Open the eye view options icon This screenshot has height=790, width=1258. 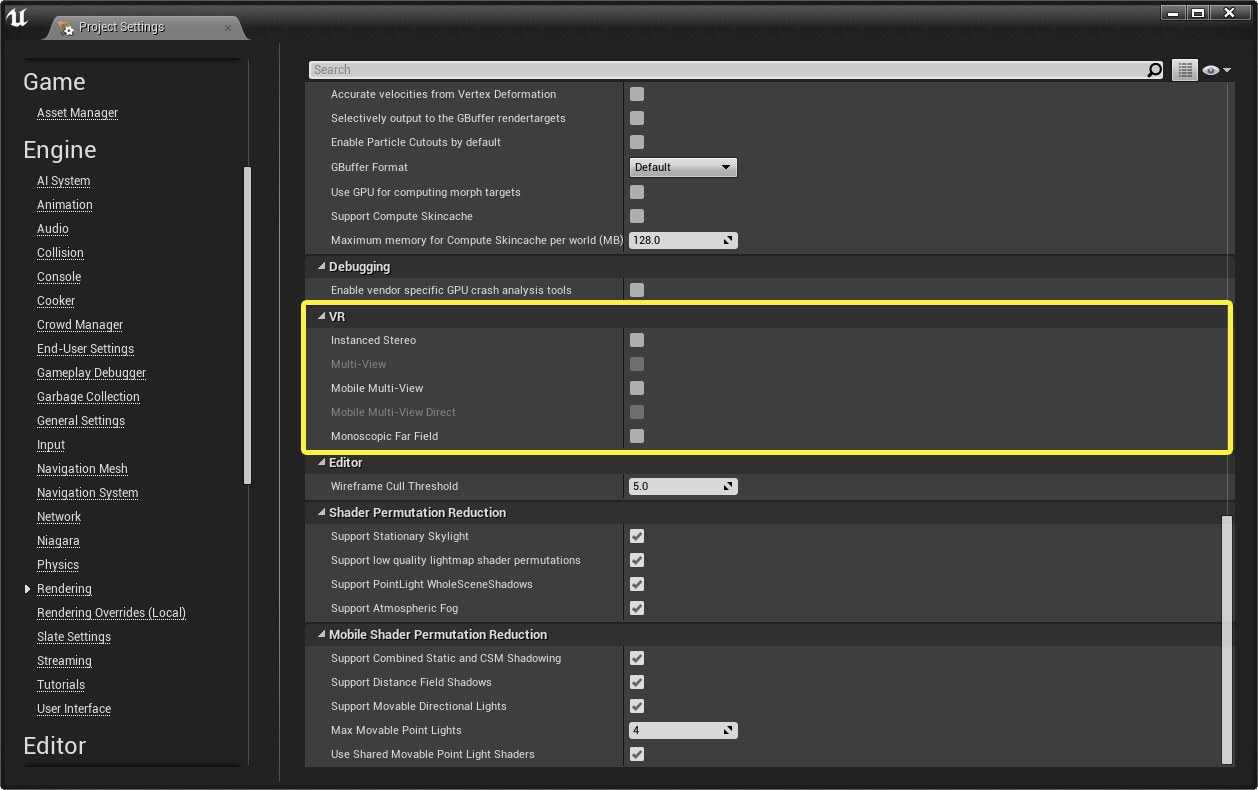click(1216, 70)
